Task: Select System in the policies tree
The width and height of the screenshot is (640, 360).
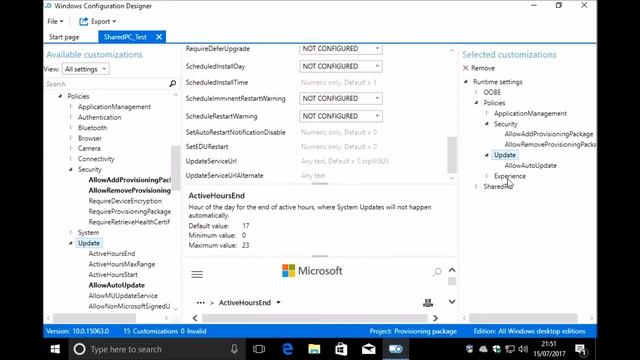Action: (x=88, y=233)
